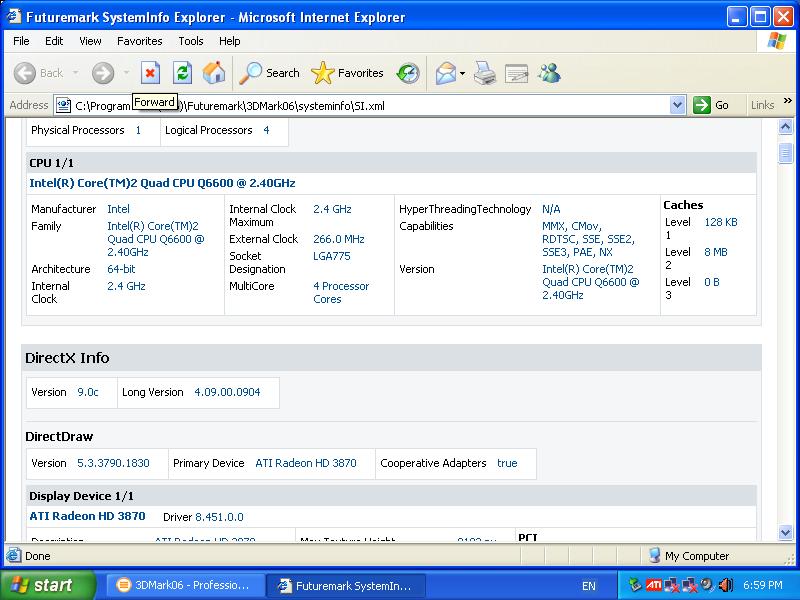
Task: Click the Search toolbar button
Action: point(270,73)
